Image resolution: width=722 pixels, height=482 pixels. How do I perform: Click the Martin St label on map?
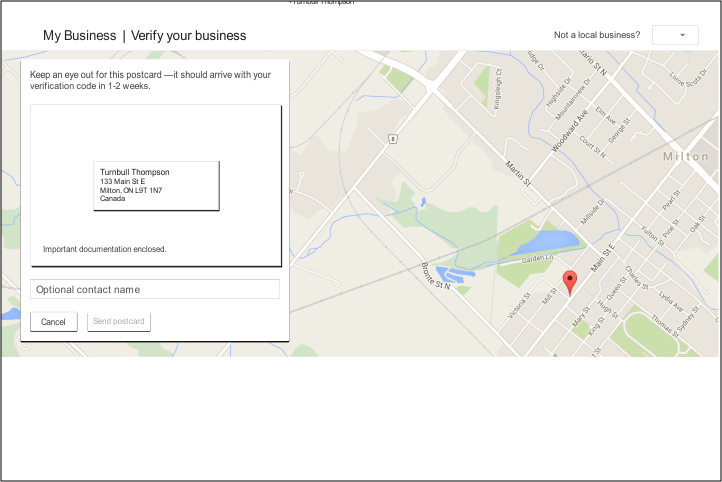(518, 173)
